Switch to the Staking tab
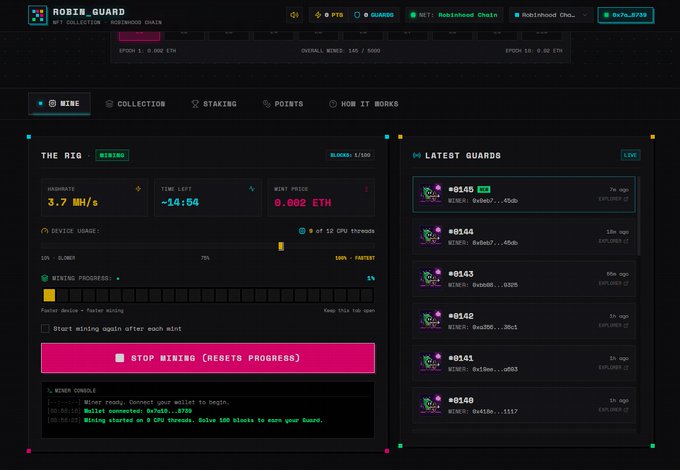The width and height of the screenshot is (680, 470). (214, 104)
